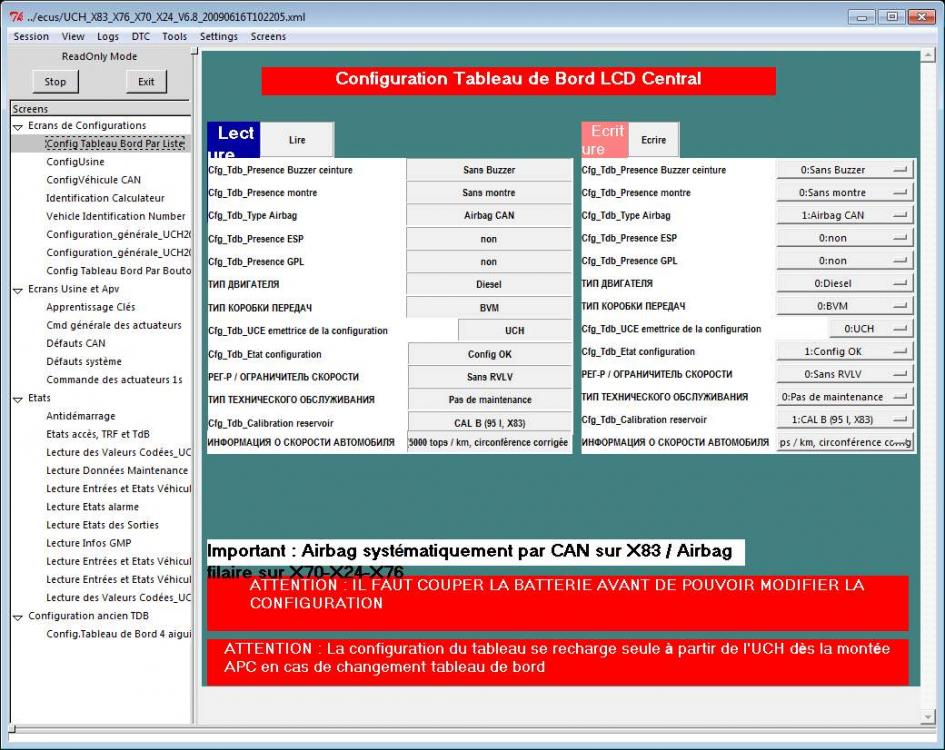
Task: Click the Tk feather icon in title bar
Action: (16, 17)
